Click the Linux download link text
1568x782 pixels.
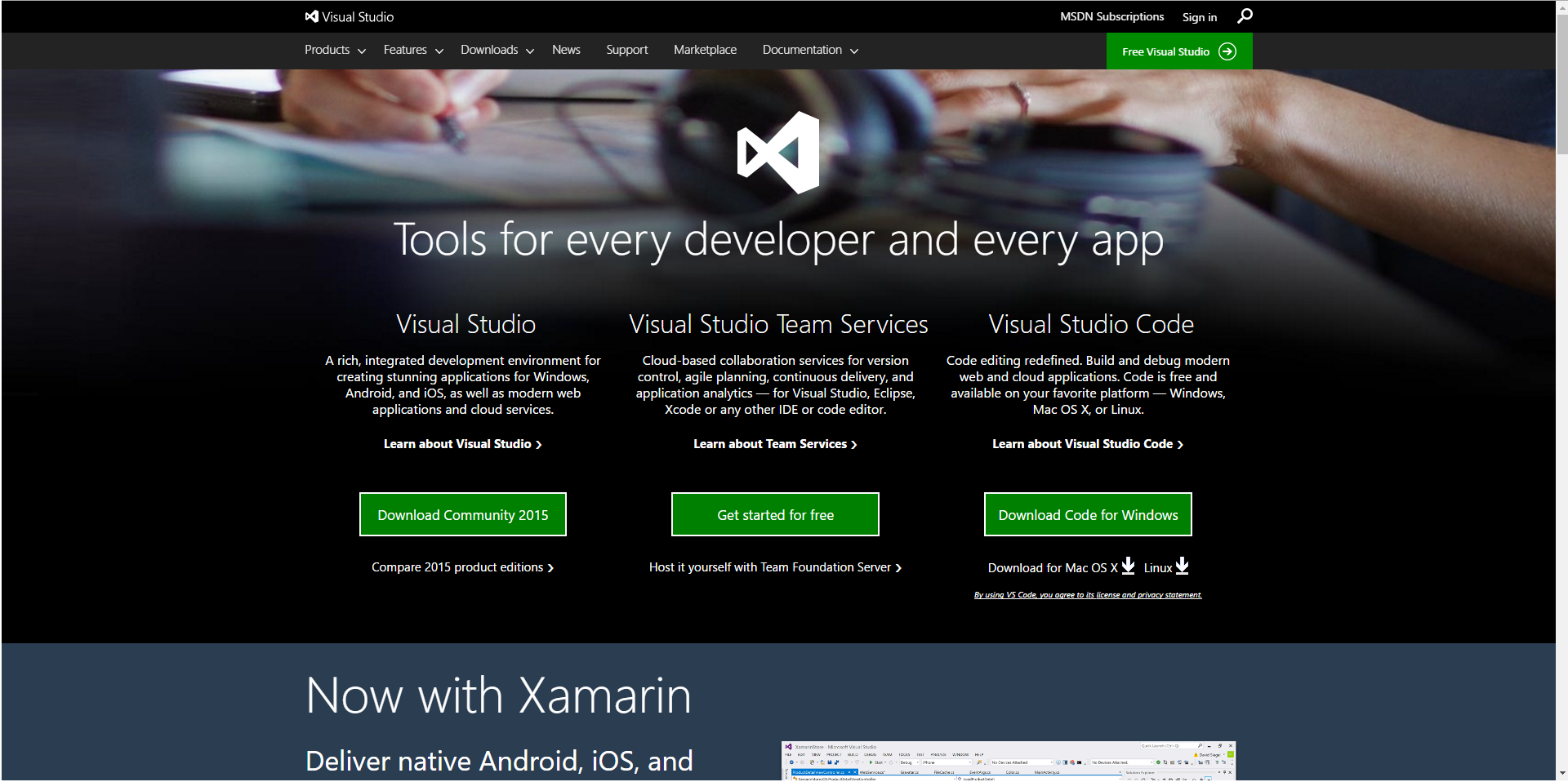coord(1158,568)
